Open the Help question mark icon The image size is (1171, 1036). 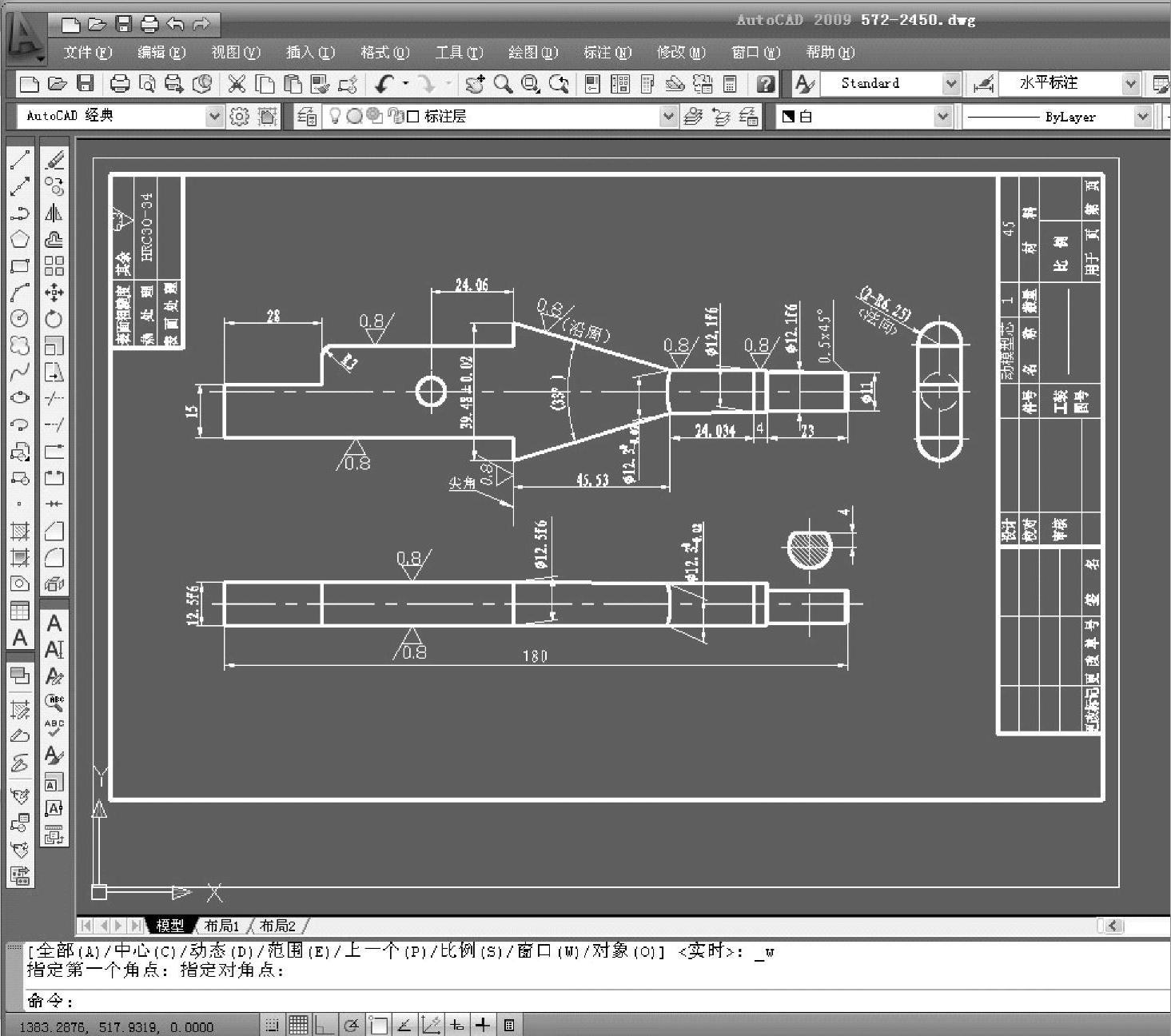click(x=766, y=84)
